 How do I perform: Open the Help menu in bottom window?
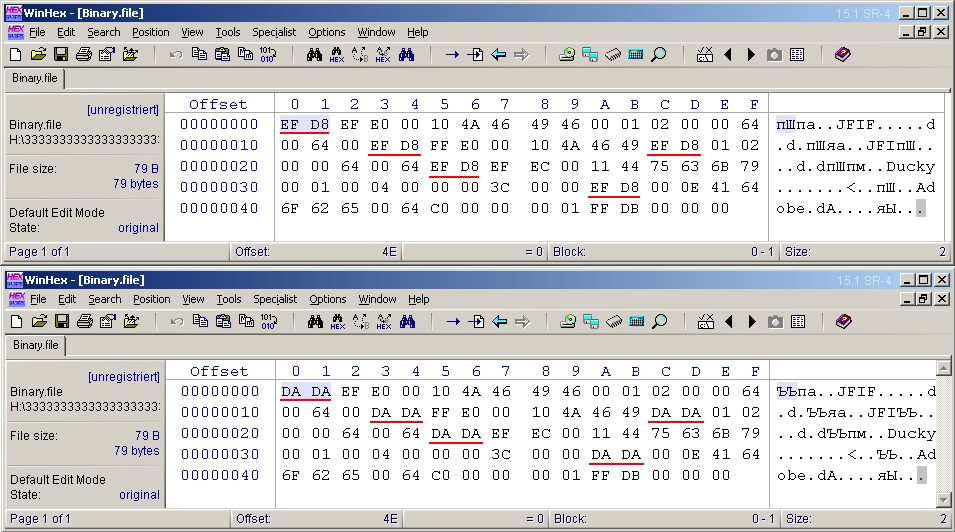coord(418,299)
